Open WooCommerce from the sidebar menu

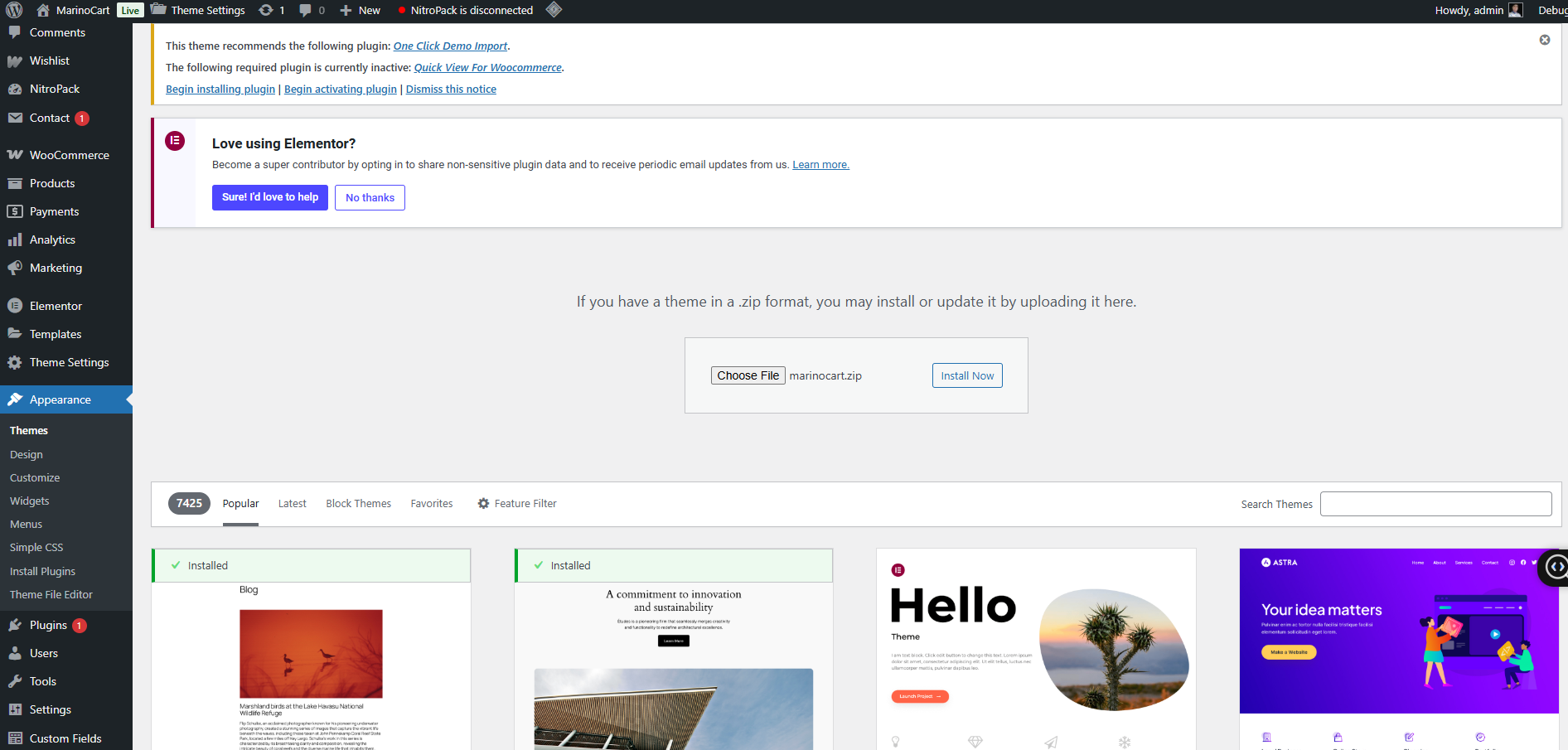coord(69,155)
